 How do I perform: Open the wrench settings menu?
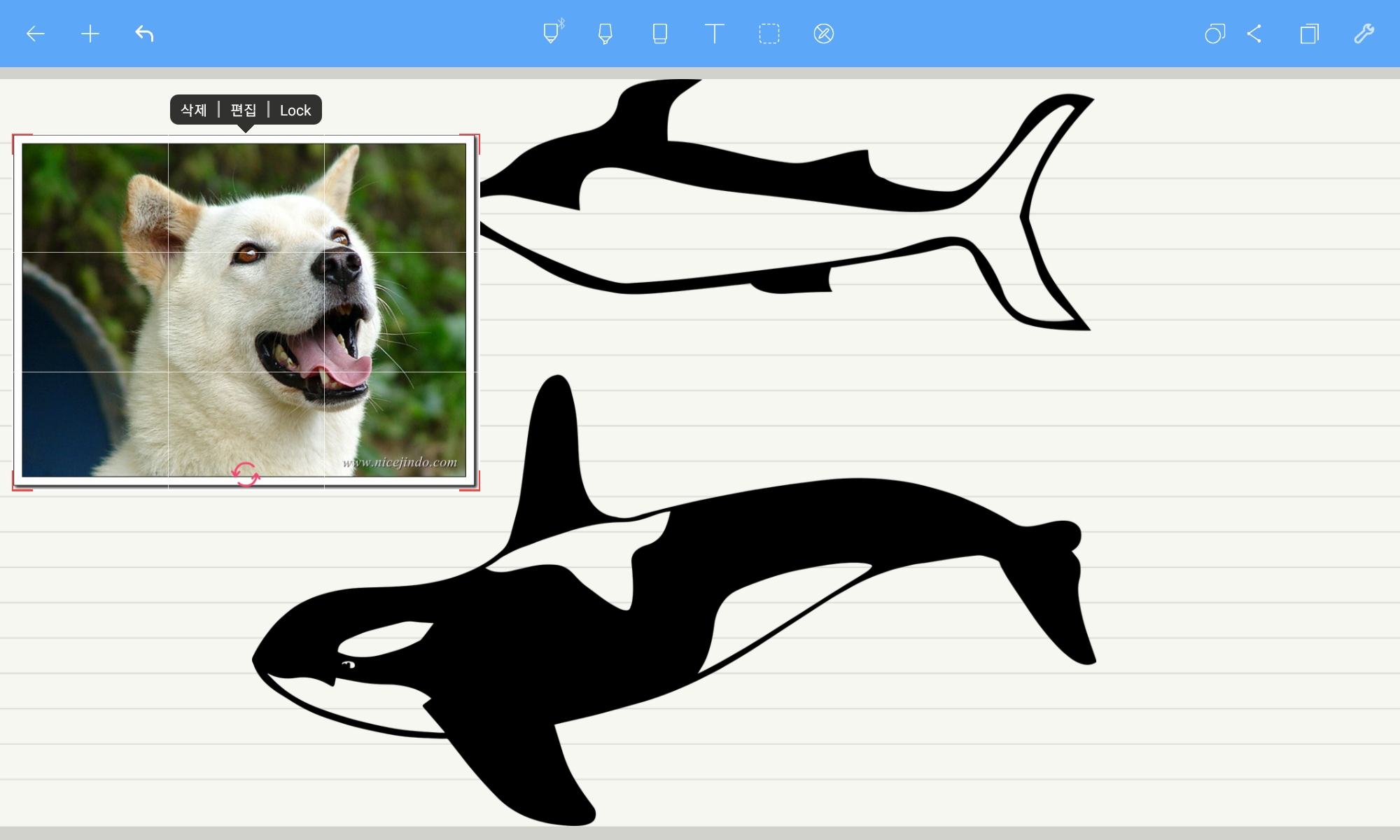(1364, 34)
